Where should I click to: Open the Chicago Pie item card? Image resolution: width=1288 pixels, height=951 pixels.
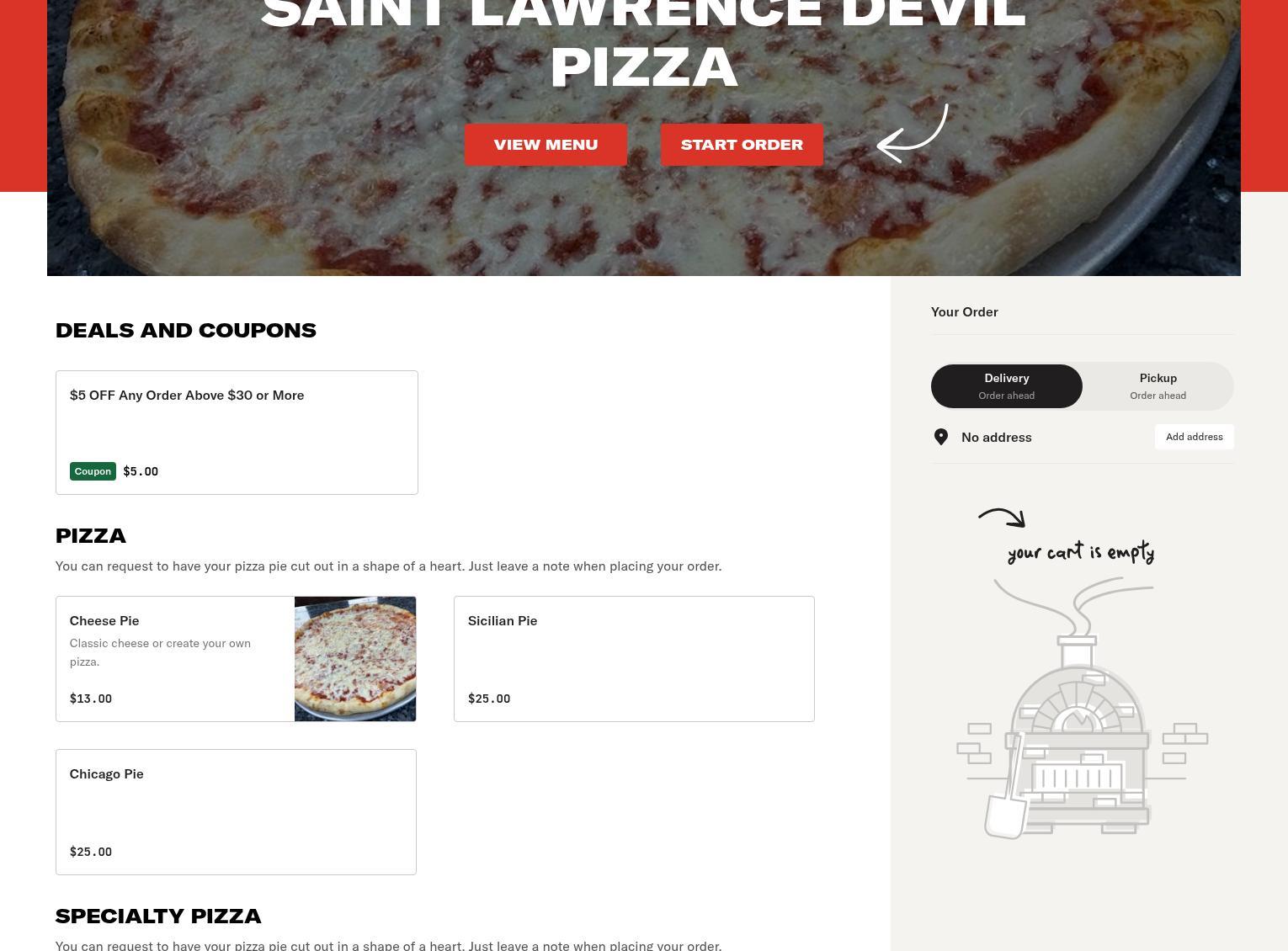[x=236, y=812]
